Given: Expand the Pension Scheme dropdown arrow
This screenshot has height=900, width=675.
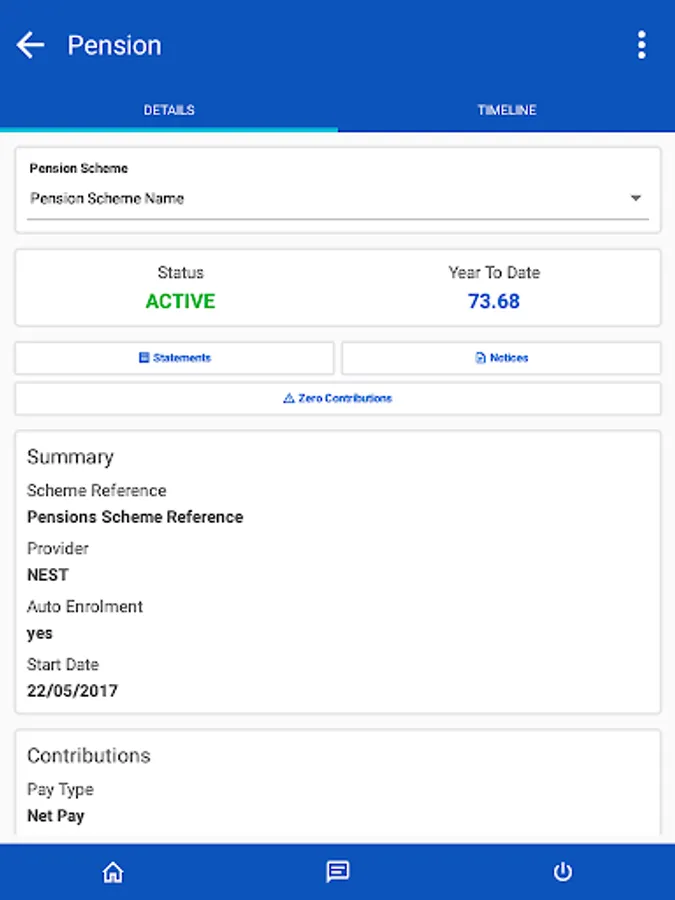Looking at the screenshot, I should (x=635, y=198).
